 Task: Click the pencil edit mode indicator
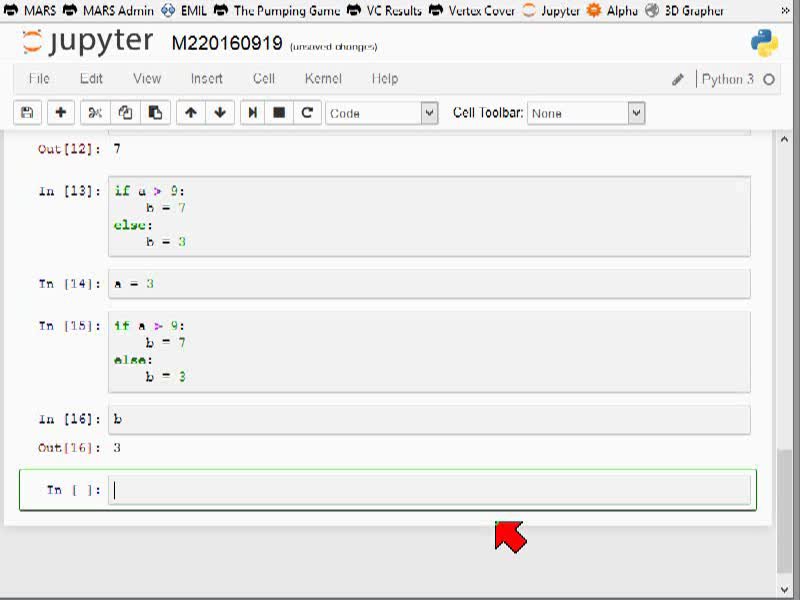click(x=678, y=80)
